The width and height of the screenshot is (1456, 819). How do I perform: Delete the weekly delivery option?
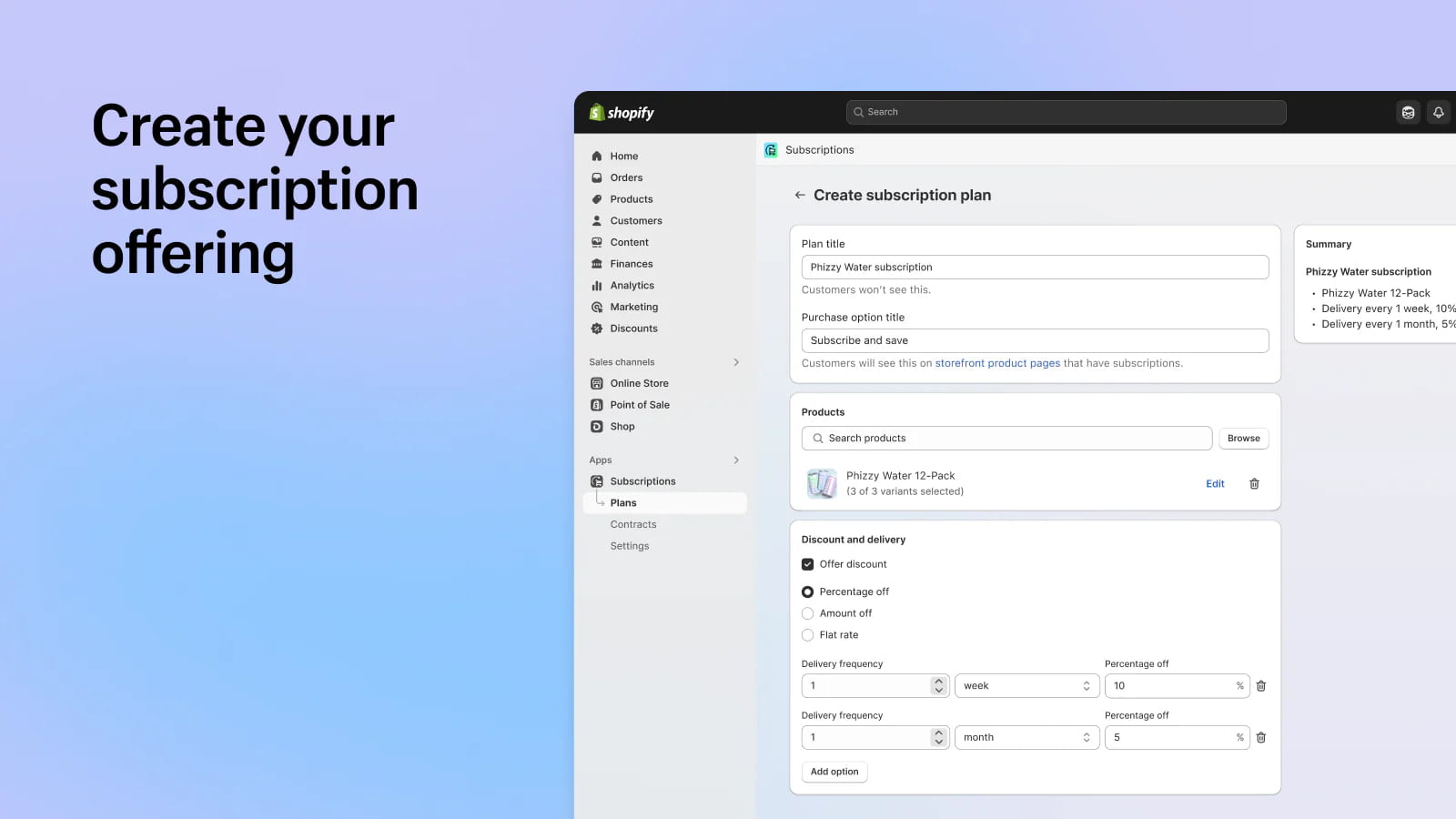1261,686
